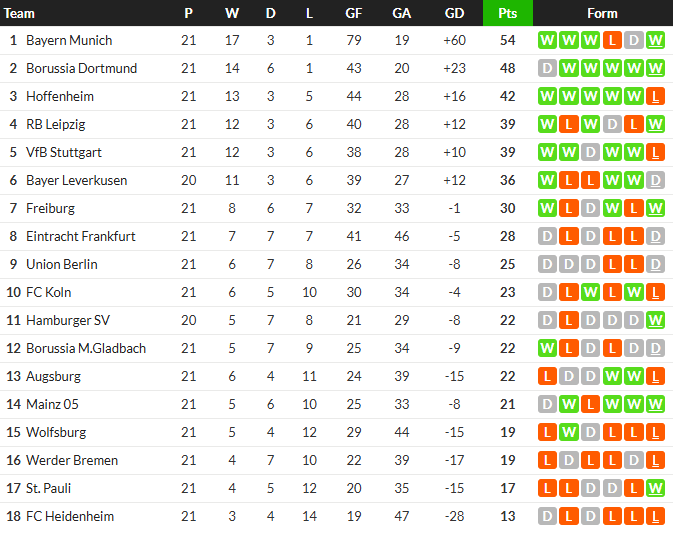679x535 pixels.
Task: Click the GF column header
Action: click(353, 13)
